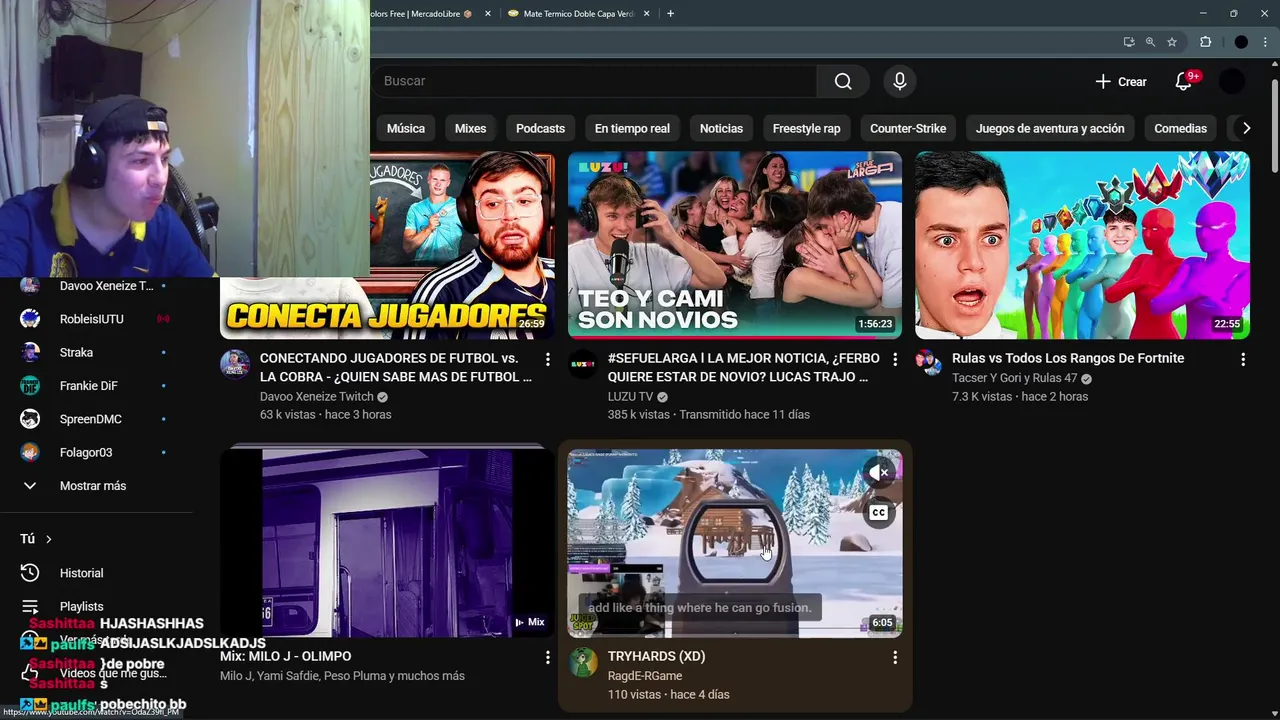Unmute the TRYHARDS preview video
This screenshot has height=720, width=1280.
point(879,473)
